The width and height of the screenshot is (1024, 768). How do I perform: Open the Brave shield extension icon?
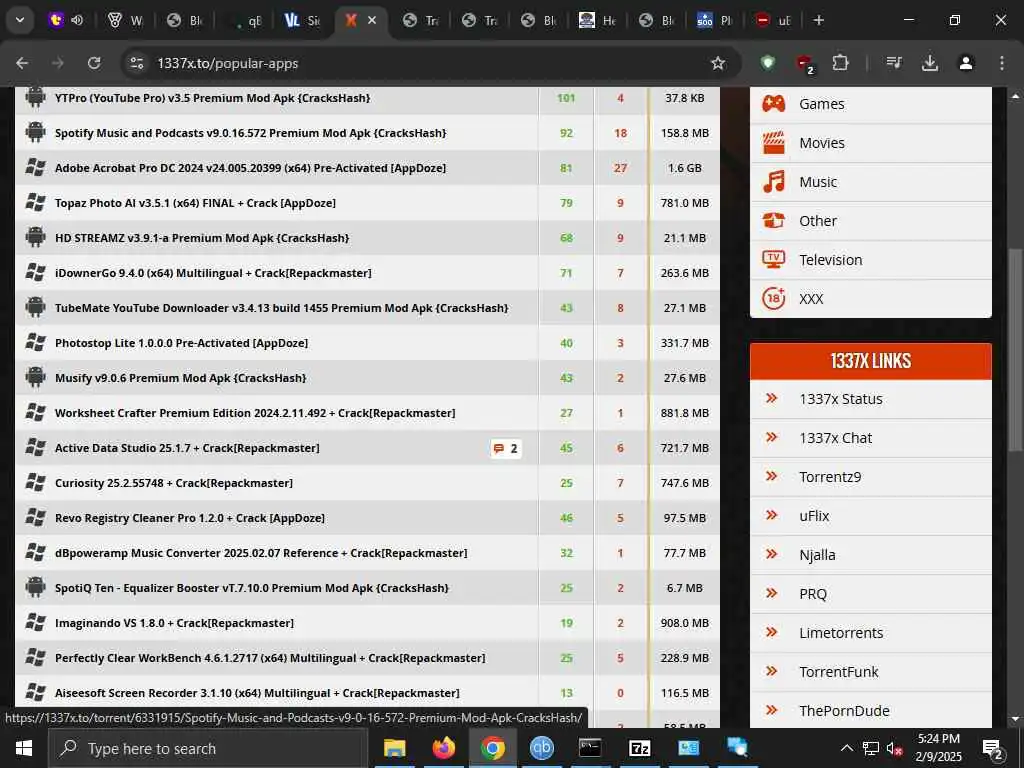pos(768,63)
